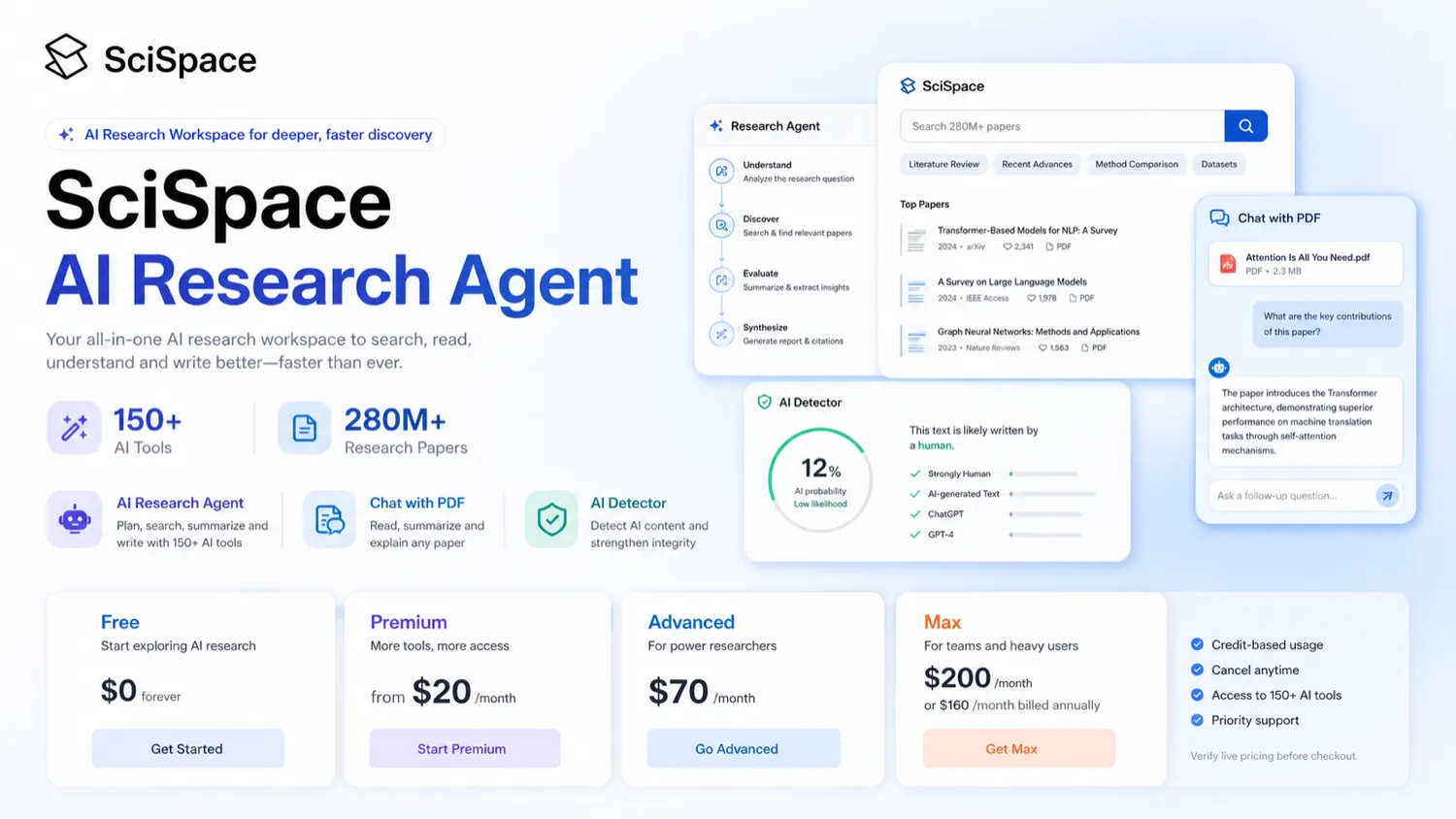Click the Discover step icon
Viewport: 1456px width, 819px height.
pos(721,225)
